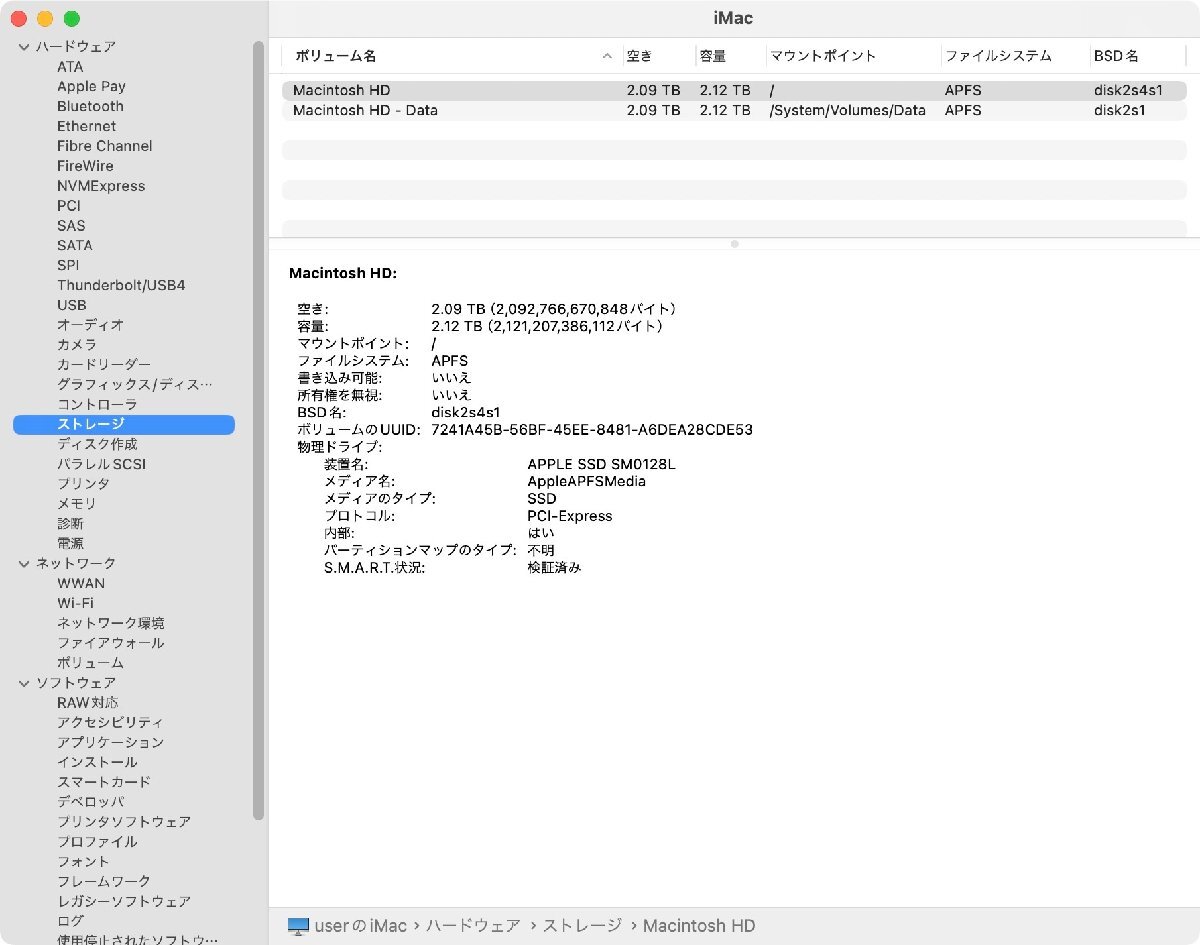Select Bluetooth in the sidebar

90,106
